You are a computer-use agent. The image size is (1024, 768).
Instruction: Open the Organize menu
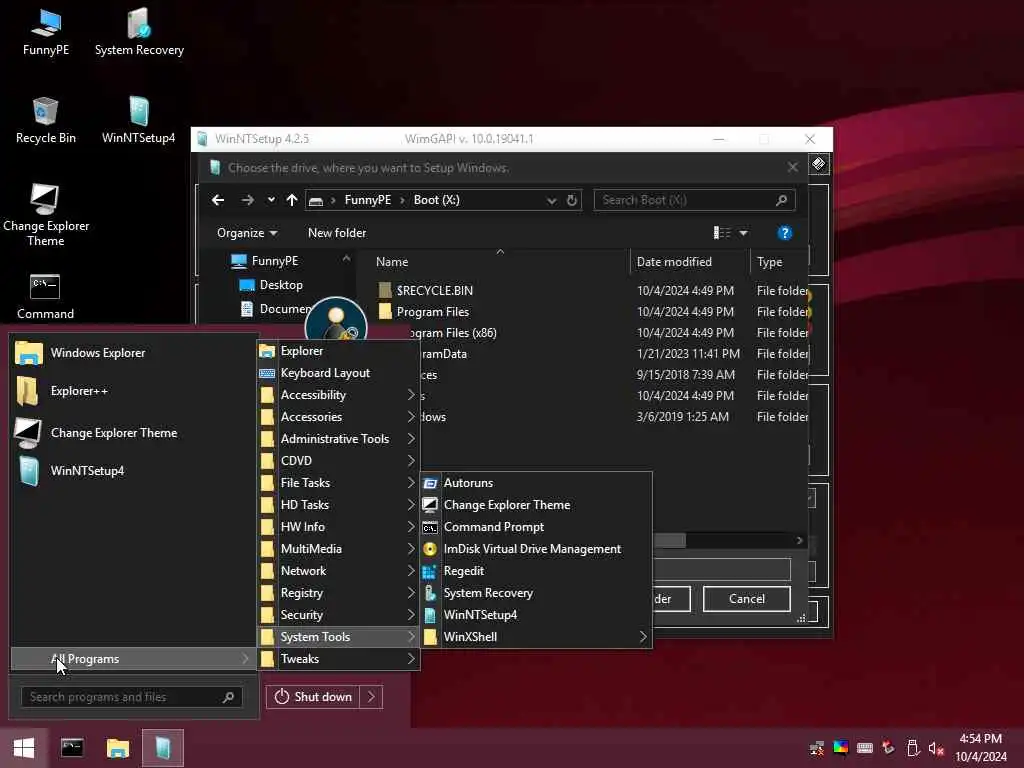pos(247,233)
